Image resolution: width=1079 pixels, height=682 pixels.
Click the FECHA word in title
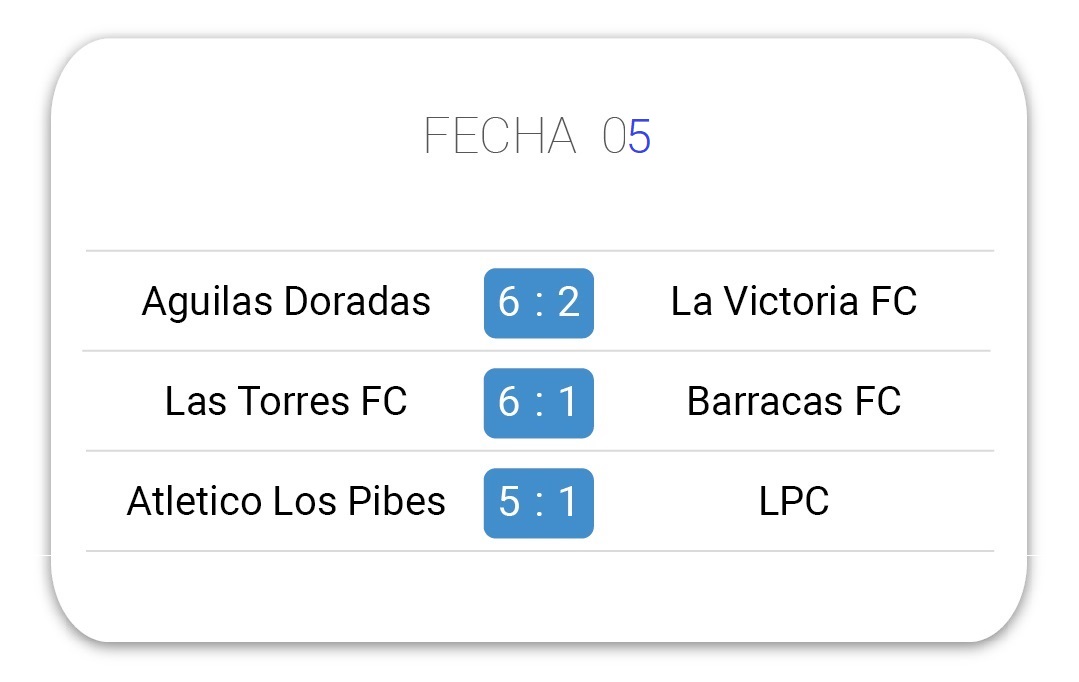point(500,136)
